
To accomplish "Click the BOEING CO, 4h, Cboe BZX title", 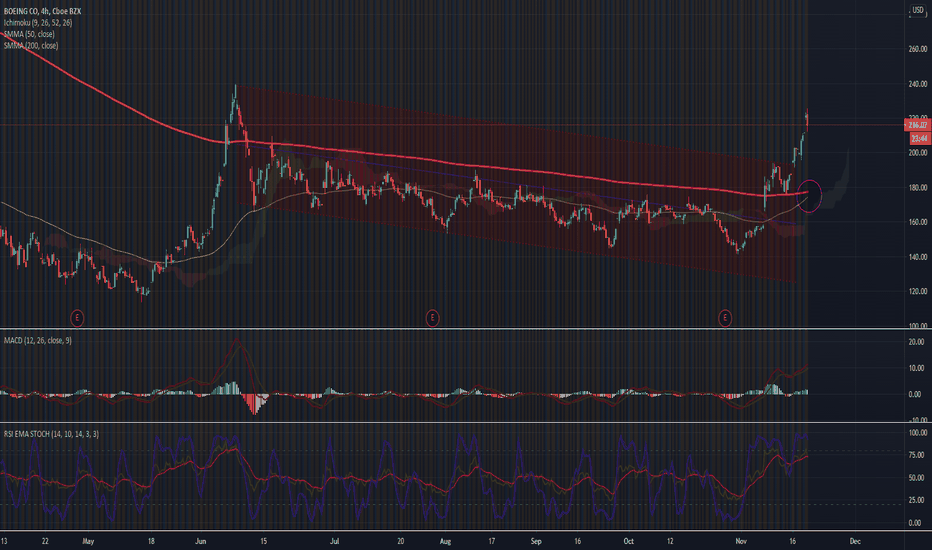I will point(42,11).
